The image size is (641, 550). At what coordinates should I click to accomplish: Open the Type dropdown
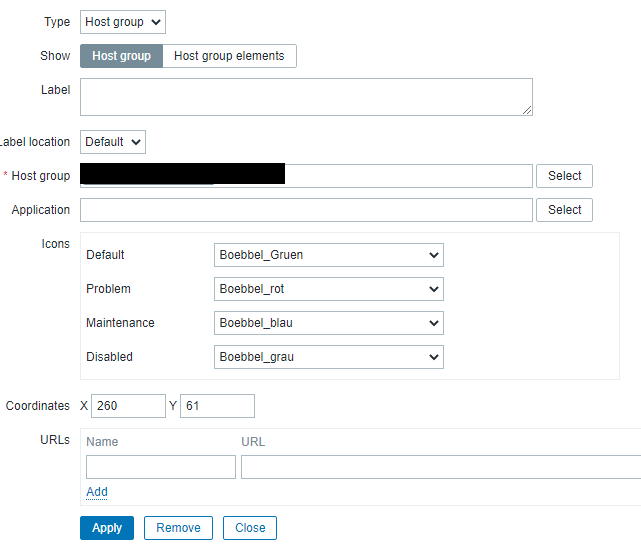(x=123, y=22)
